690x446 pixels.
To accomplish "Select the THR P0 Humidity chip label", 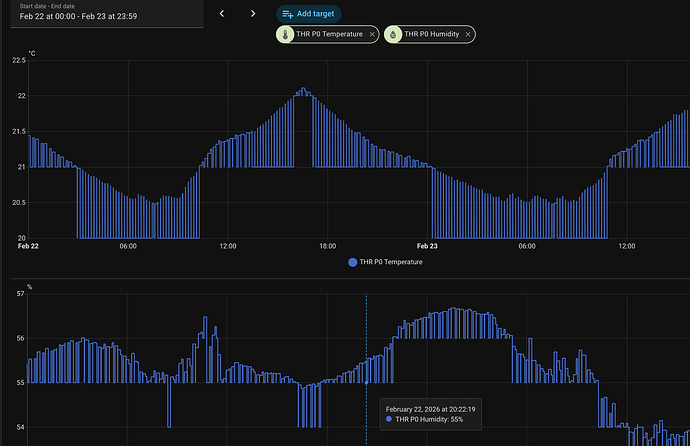I will pos(431,35).
